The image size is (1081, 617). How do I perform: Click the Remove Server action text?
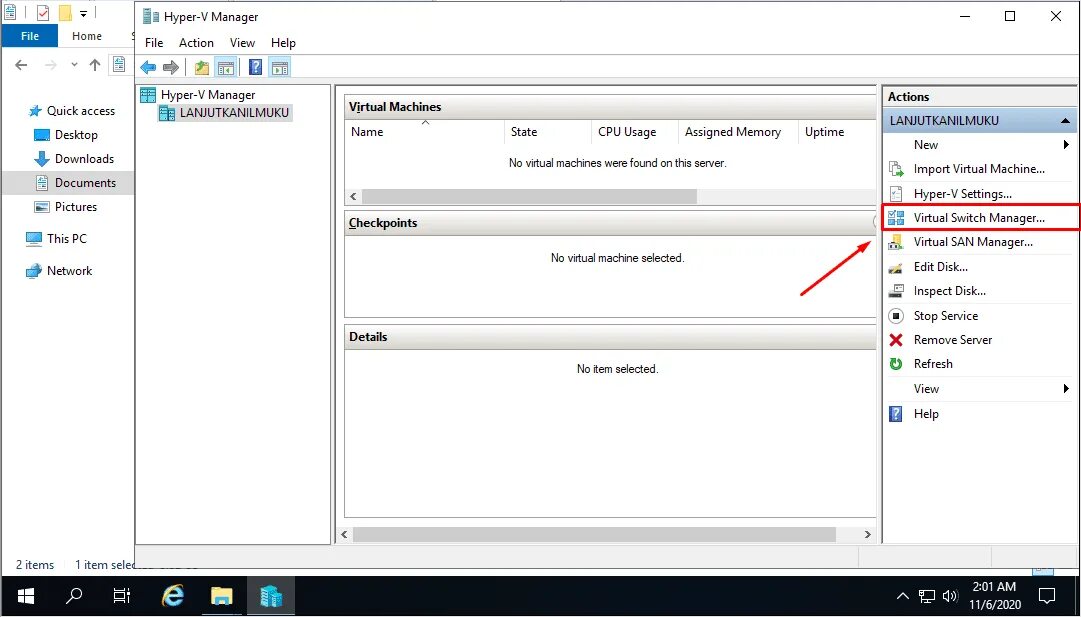point(953,340)
